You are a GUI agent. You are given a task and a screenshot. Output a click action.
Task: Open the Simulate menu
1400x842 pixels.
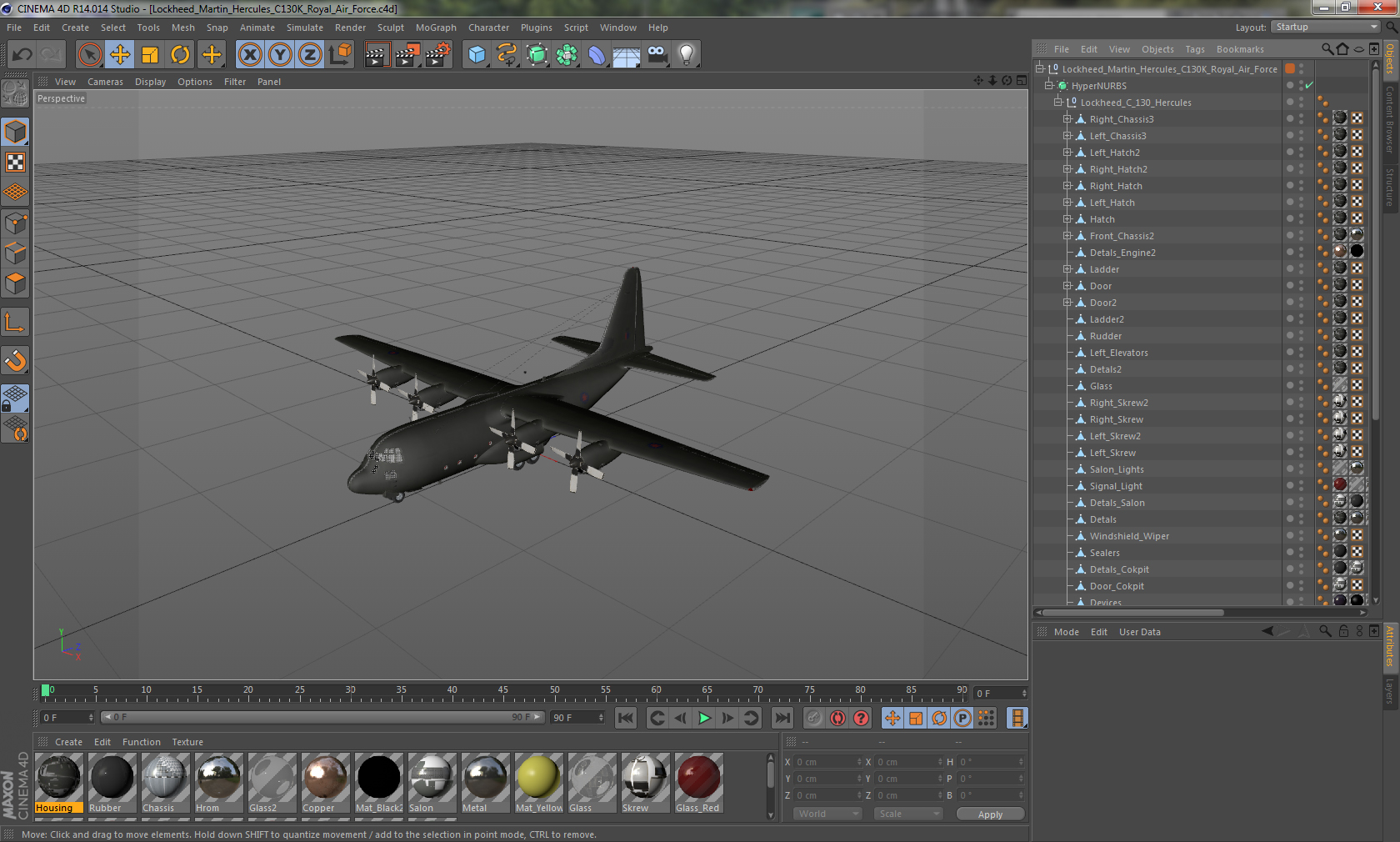coord(305,28)
